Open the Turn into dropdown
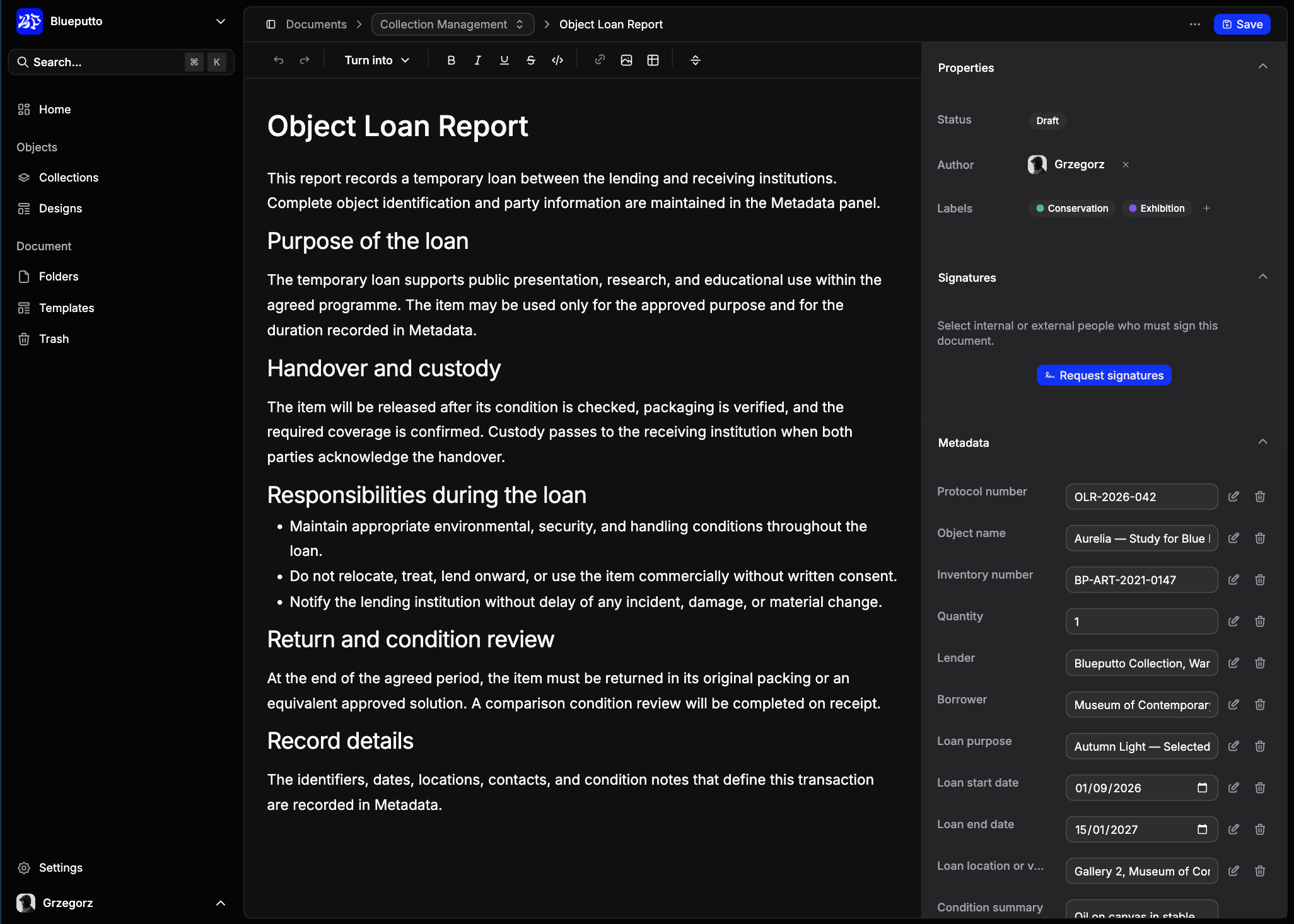This screenshot has height=924, width=1294. click(x=377, y=61)
